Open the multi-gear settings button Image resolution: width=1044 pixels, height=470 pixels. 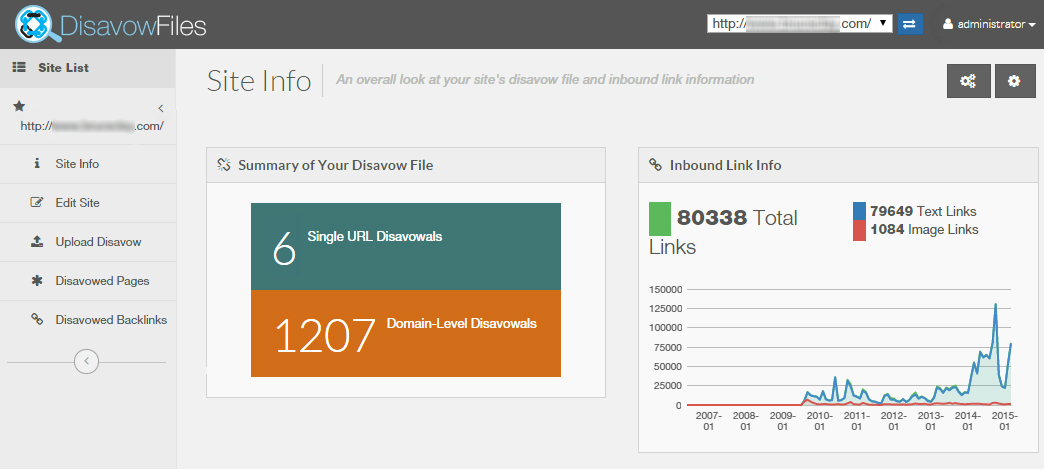(968, 81)
